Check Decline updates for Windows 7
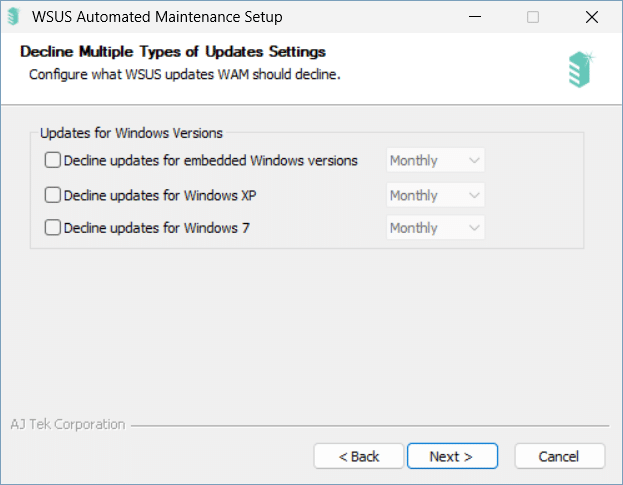 [x=52, y=228]
